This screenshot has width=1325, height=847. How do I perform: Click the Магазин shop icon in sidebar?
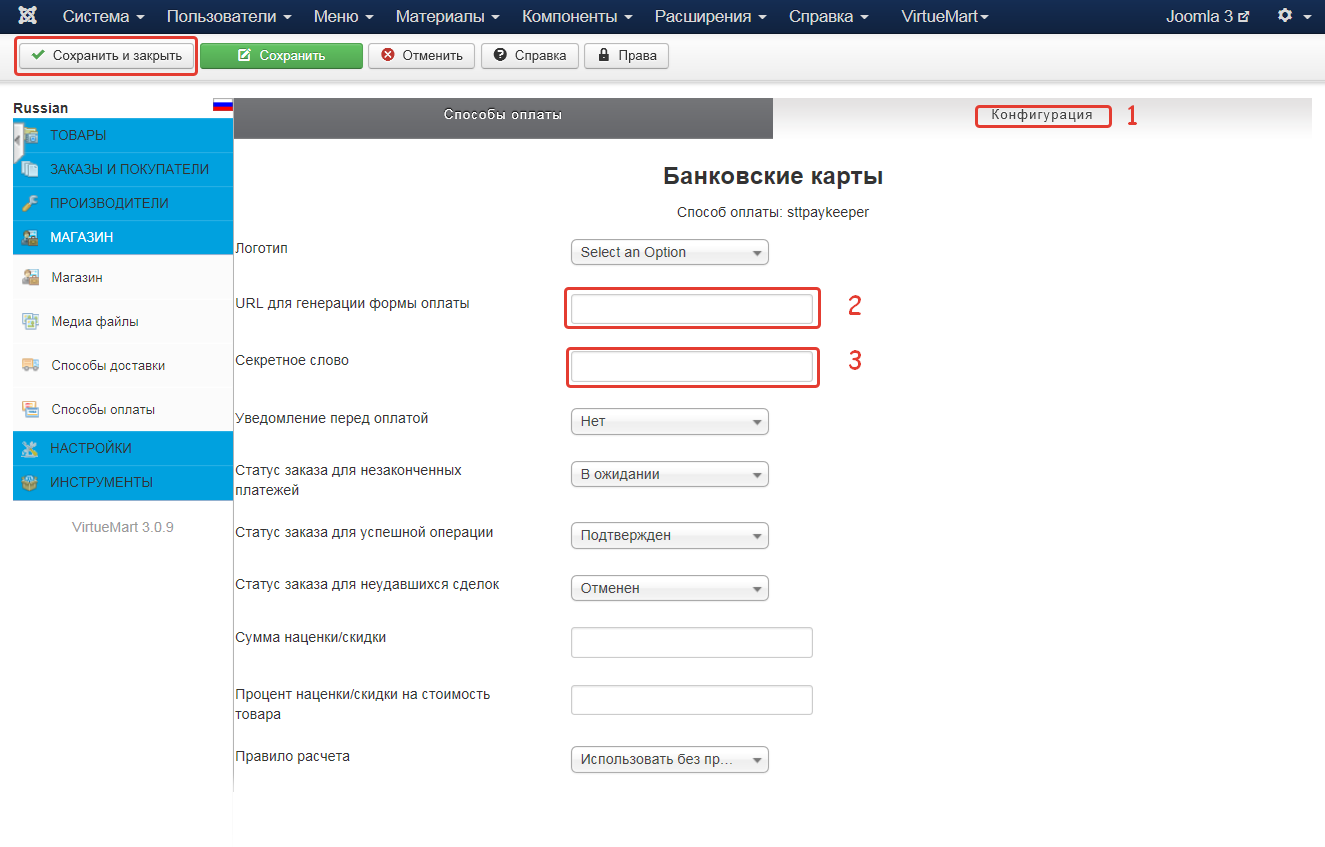30,278
